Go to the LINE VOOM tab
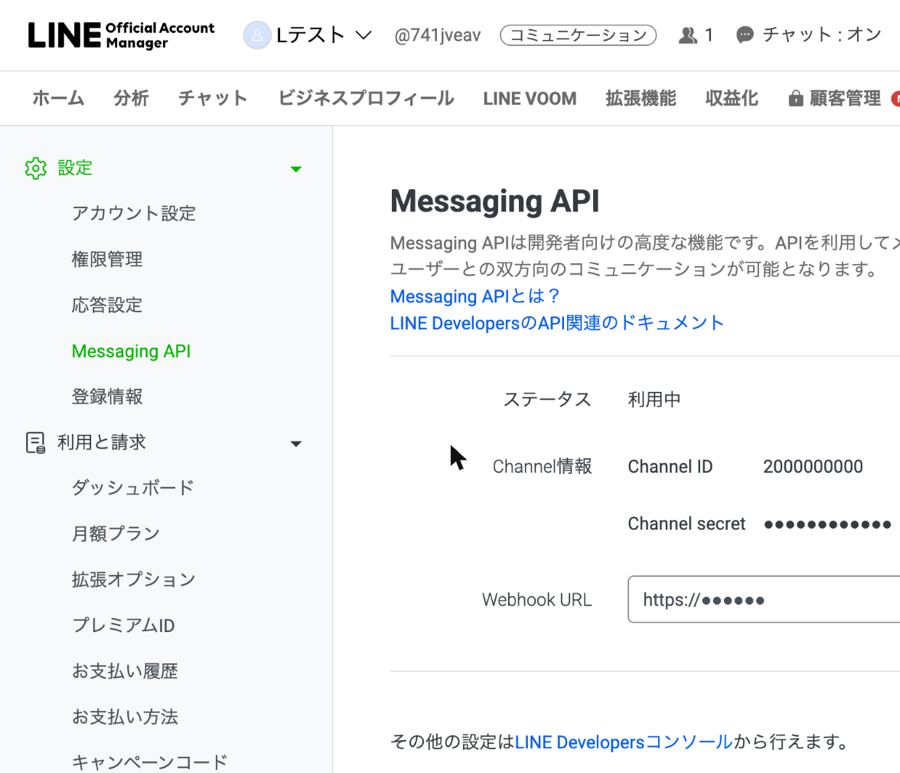 [529, 99]
